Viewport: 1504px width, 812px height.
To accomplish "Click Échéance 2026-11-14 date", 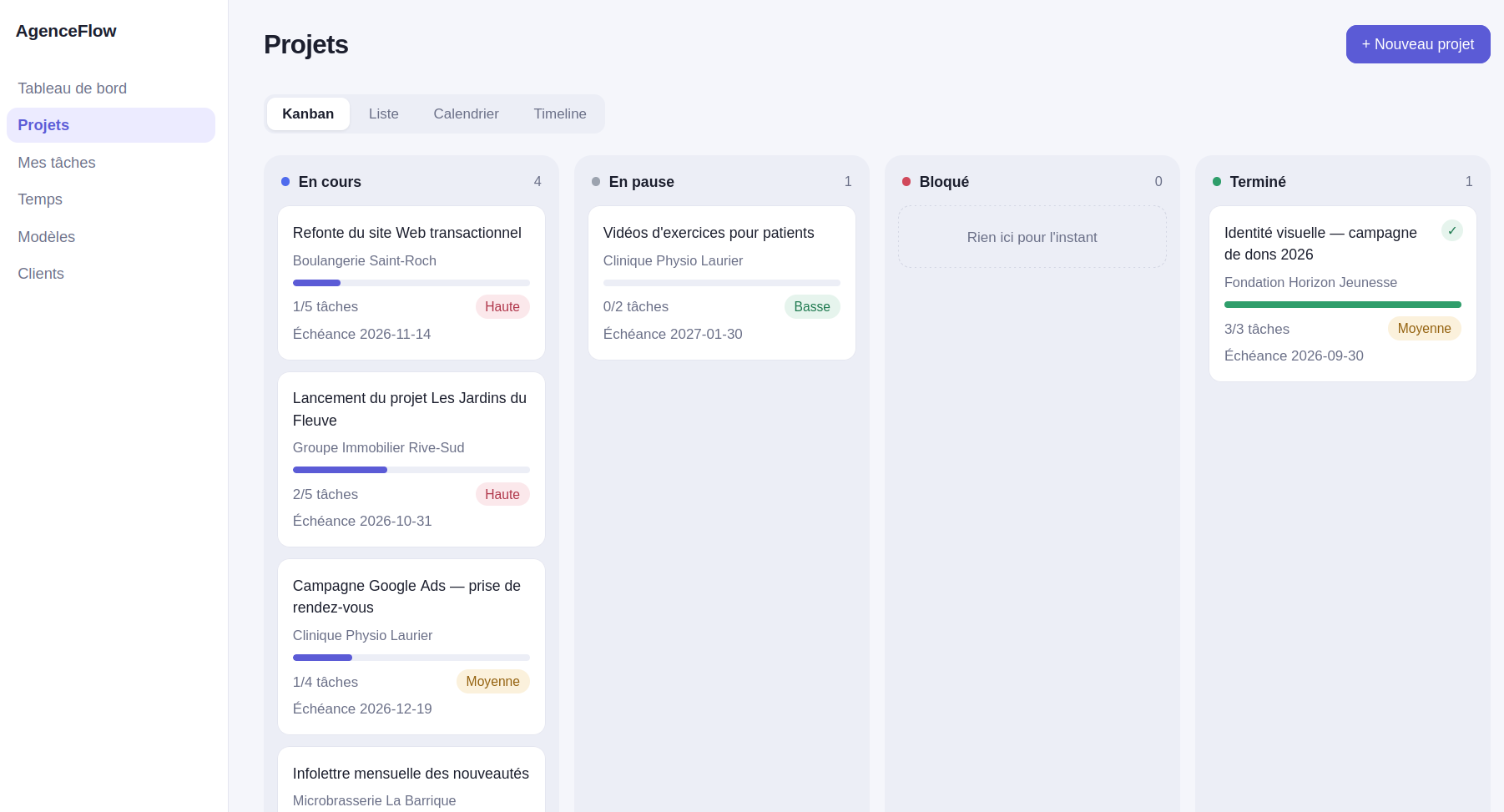I will pos(362,334).
